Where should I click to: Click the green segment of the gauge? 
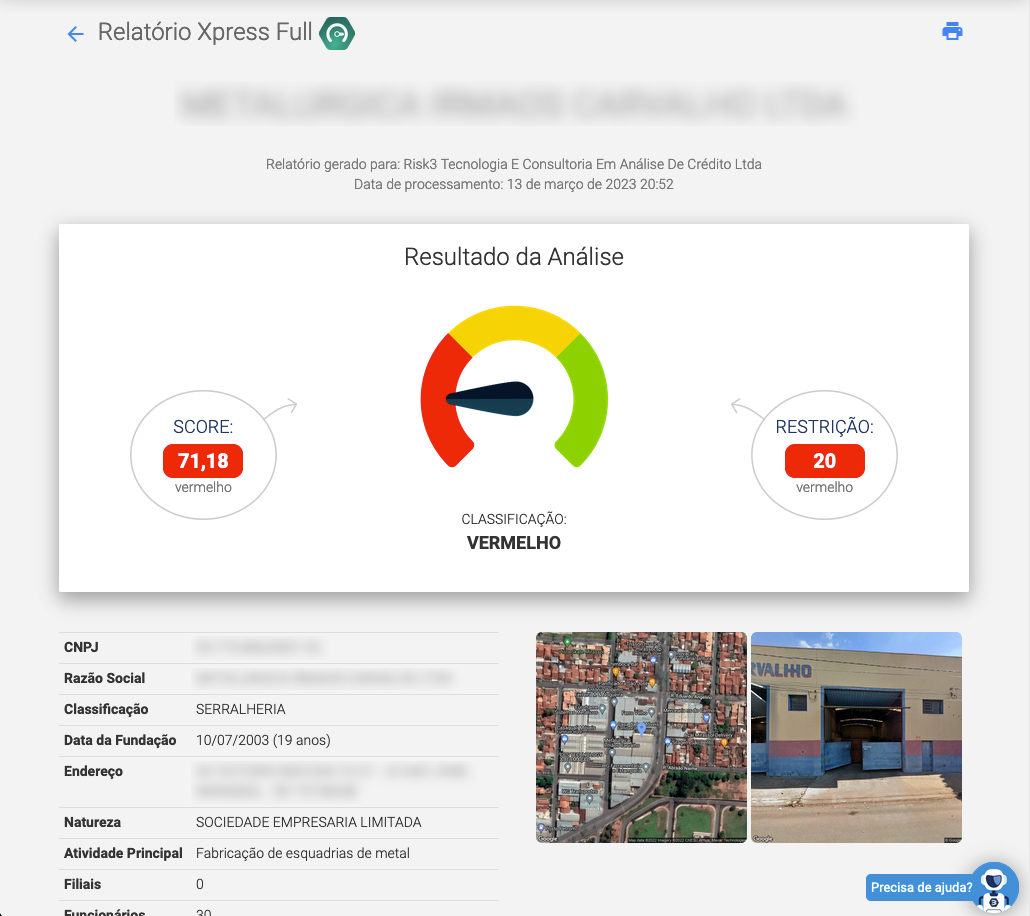587,400
